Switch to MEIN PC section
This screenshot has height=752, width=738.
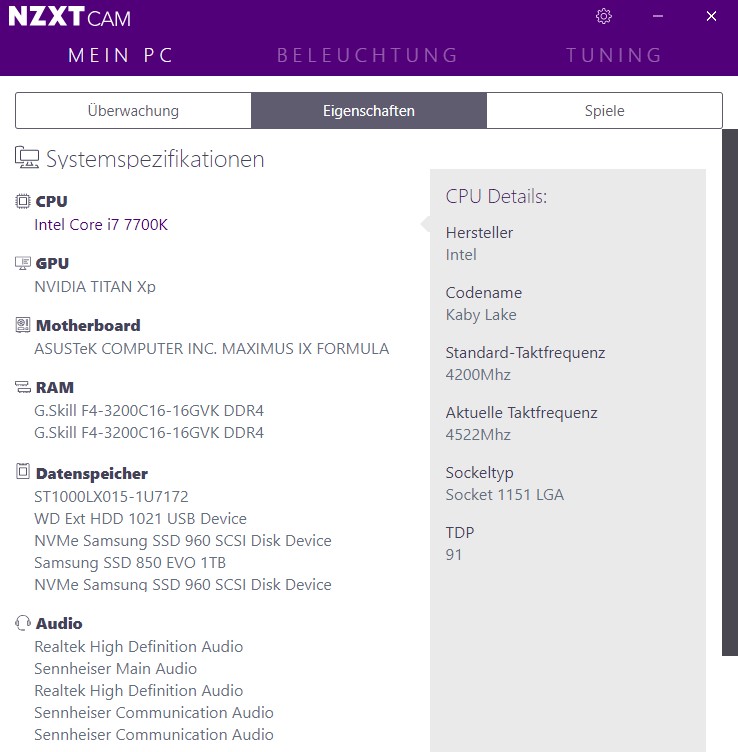click(x=120, y=55)
